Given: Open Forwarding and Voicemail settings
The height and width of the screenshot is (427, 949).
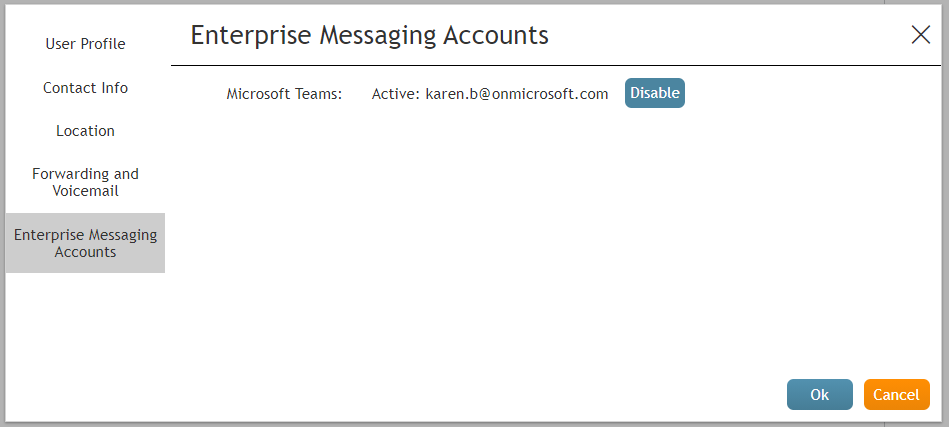Looking at the screenshot, I should tap(85, 182).
